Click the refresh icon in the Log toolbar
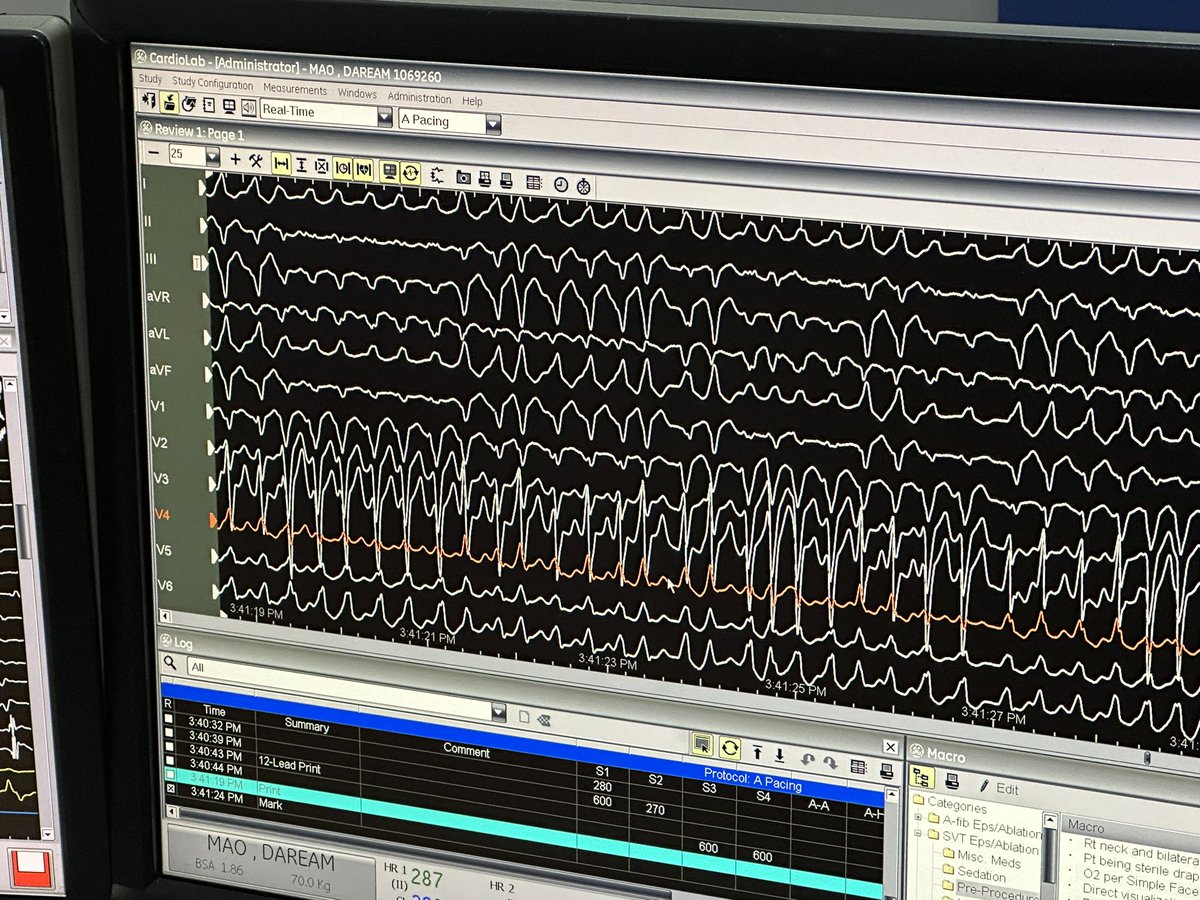The image size is (1200, 900). (730, 748)
